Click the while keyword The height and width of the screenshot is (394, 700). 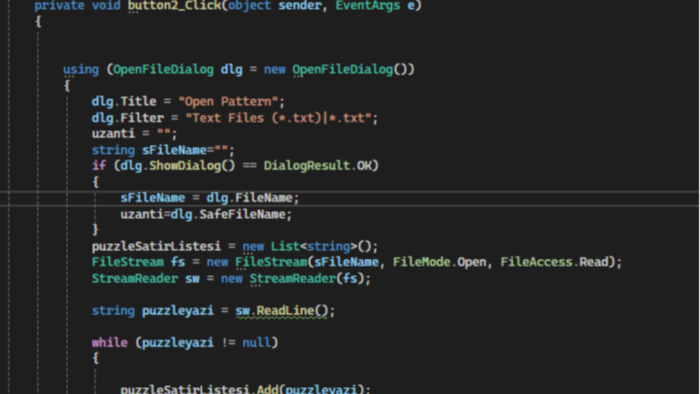[x=109, y=343]
